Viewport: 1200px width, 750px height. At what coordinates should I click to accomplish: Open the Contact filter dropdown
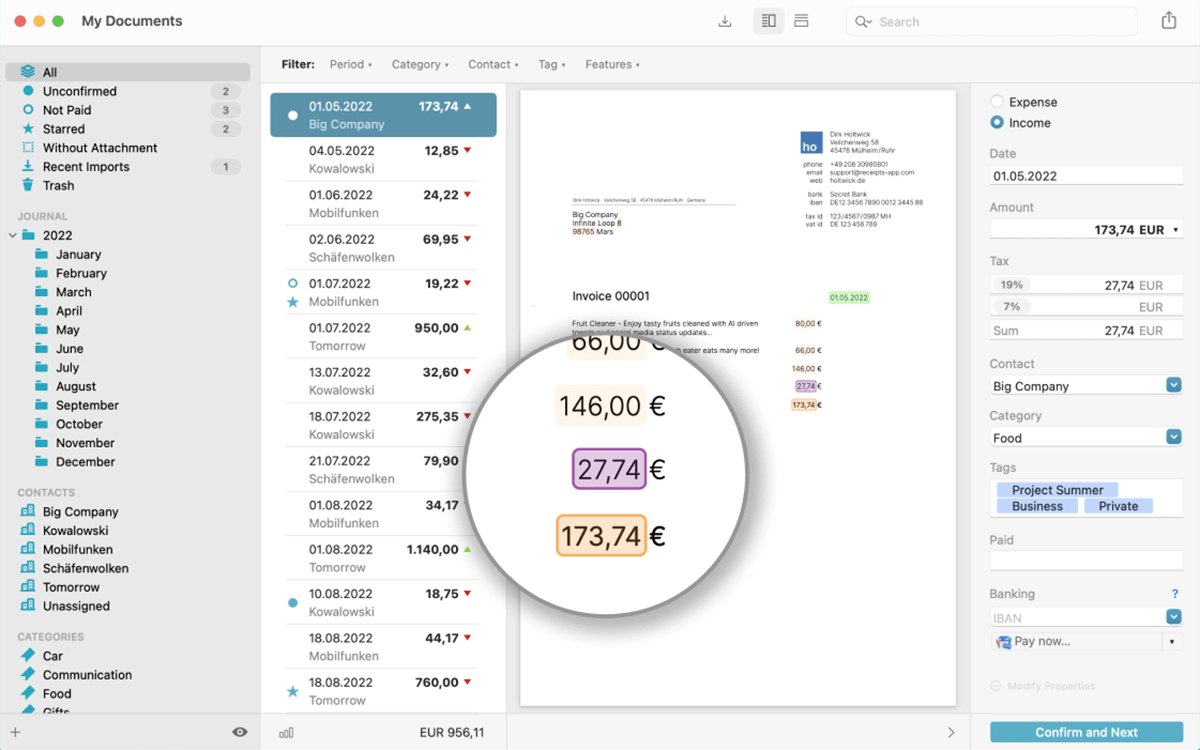tap(493, 64)
